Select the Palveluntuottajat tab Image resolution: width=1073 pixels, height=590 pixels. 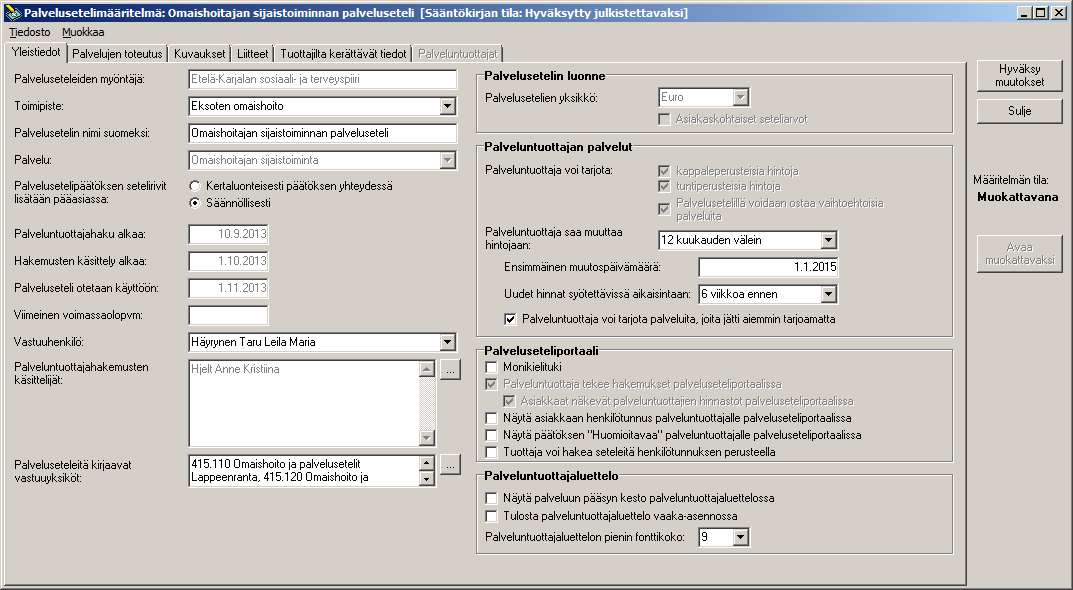(458, 53)
